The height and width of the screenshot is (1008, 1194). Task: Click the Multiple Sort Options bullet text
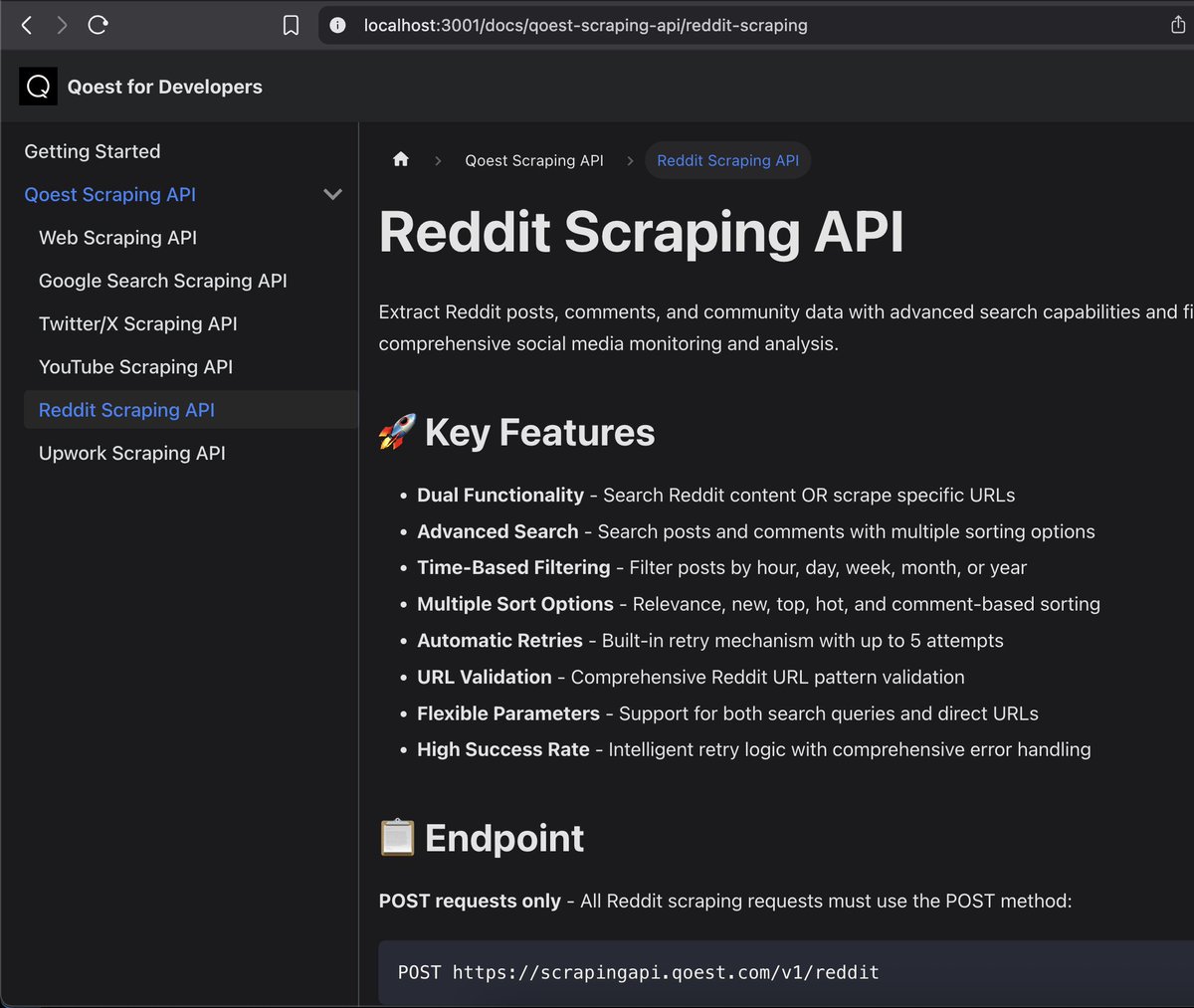click(759, 604)
